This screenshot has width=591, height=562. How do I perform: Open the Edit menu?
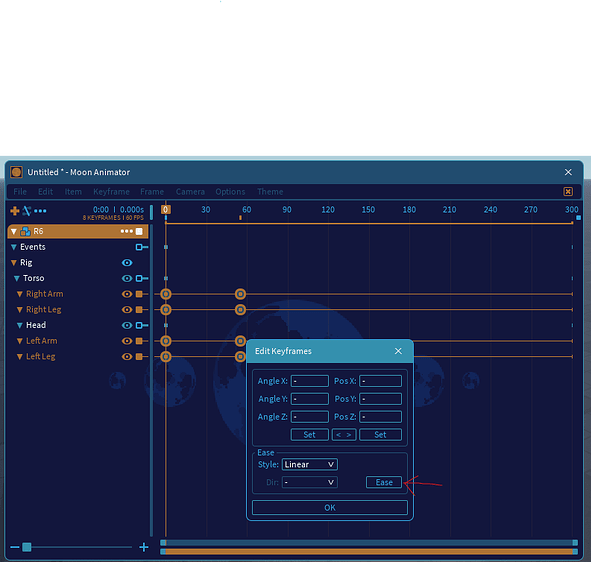(46, 191)
